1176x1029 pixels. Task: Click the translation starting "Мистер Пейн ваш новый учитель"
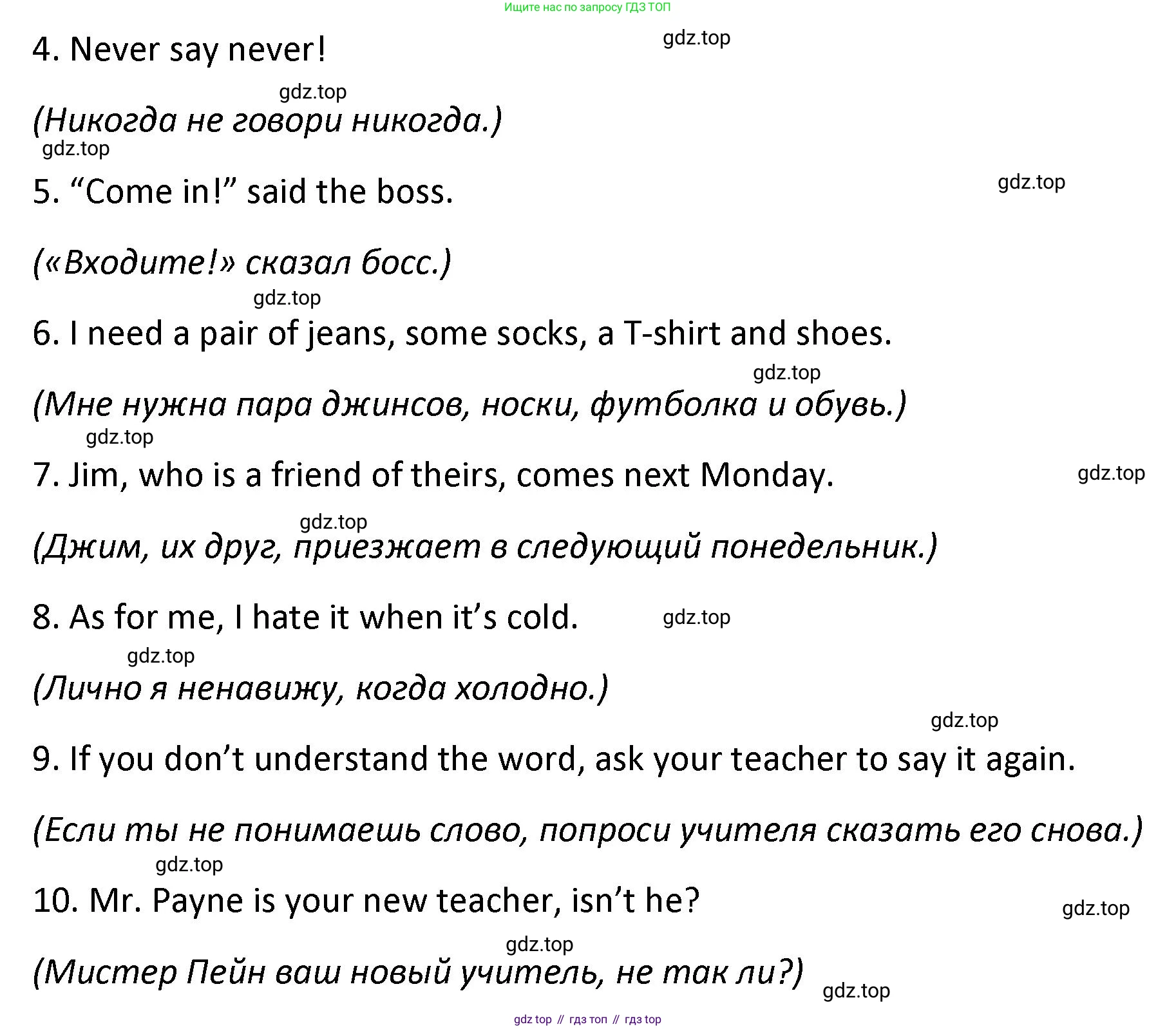click(x=418, y=972)
